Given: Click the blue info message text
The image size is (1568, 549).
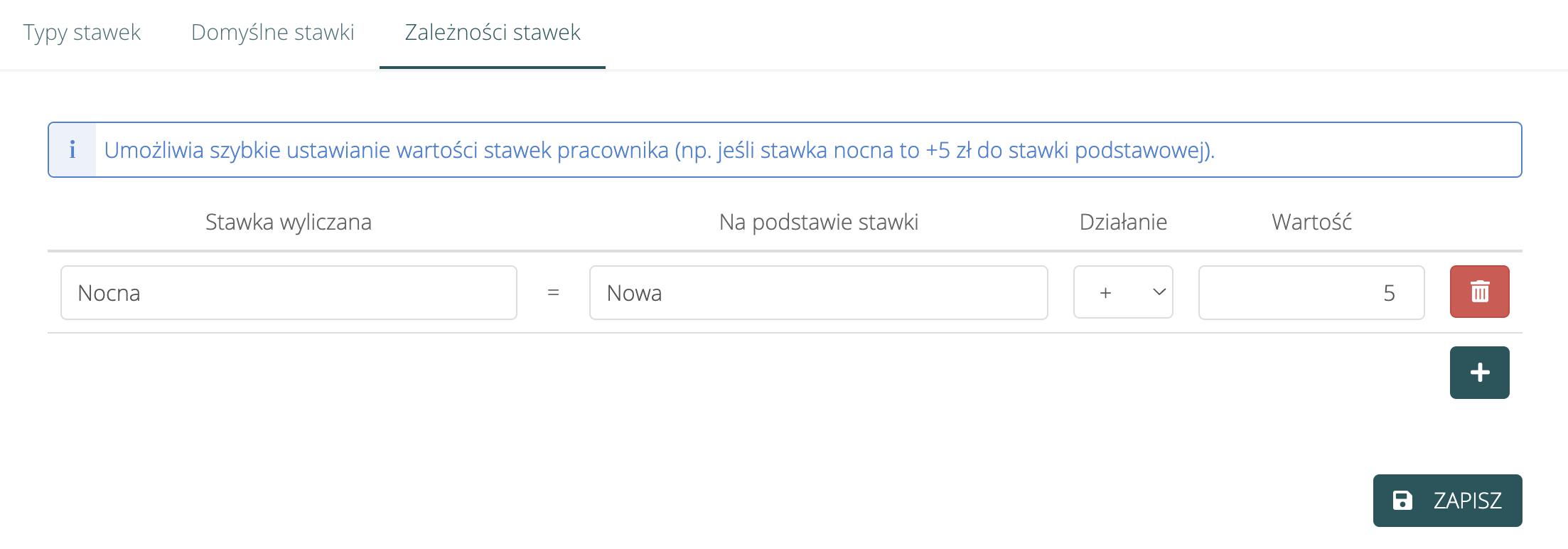Looking at the screenshot, I should click(x=659, y=151).
